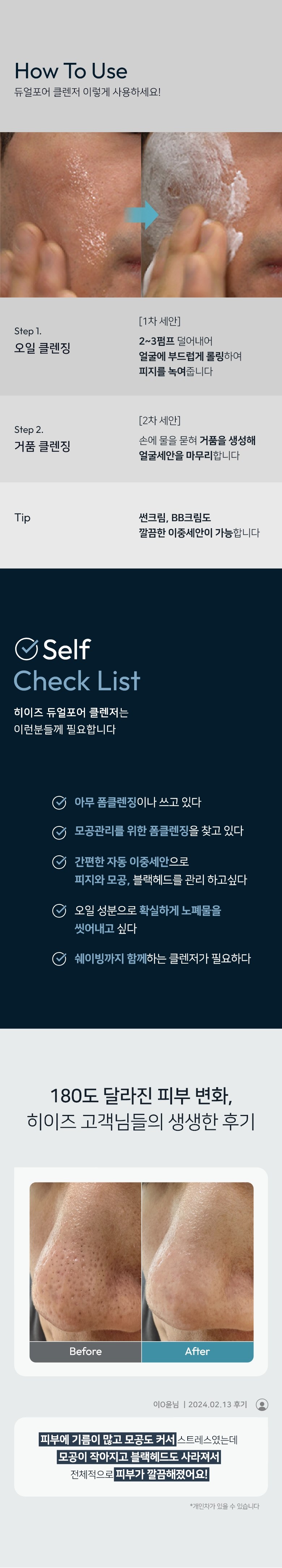Open the foam cleansing face photo
This screenshot has width=282, height=1568.
coord(212,214)
